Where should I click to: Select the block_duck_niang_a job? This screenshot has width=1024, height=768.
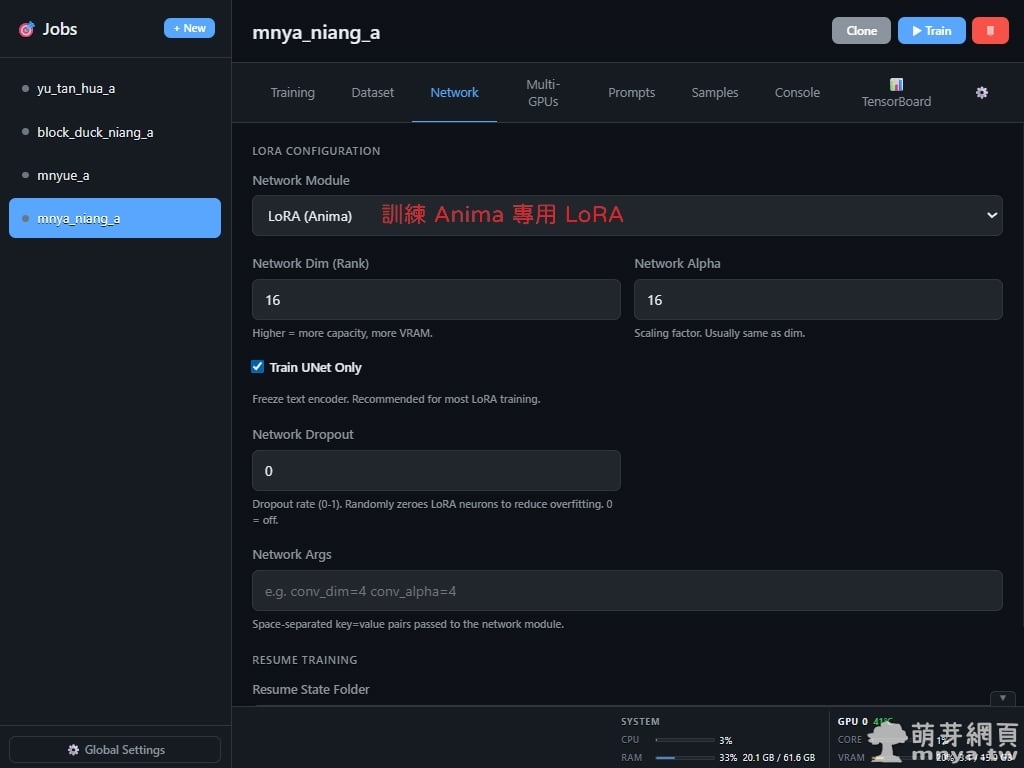point(95,132)
